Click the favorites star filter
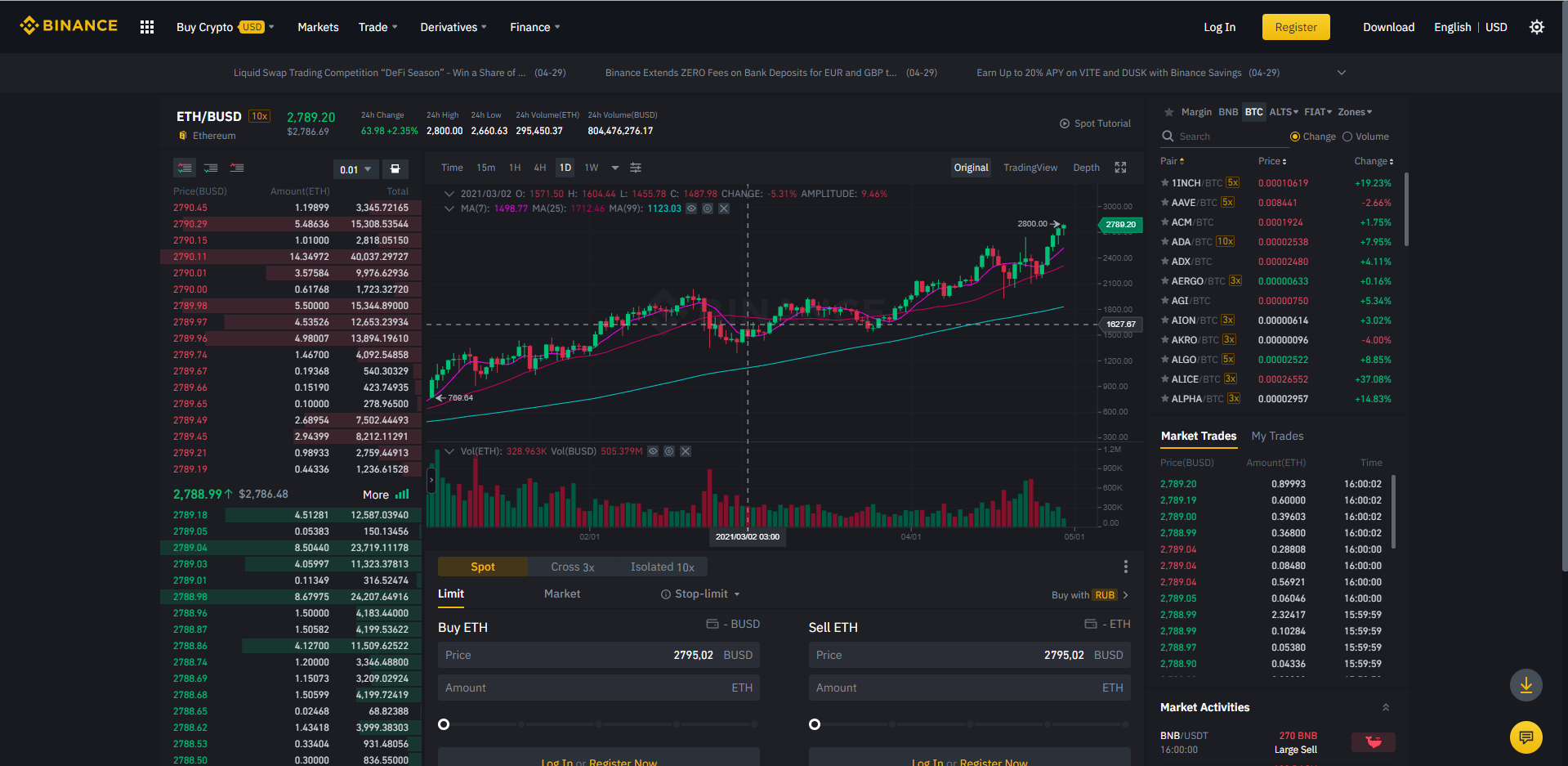 coord(1169,112)
